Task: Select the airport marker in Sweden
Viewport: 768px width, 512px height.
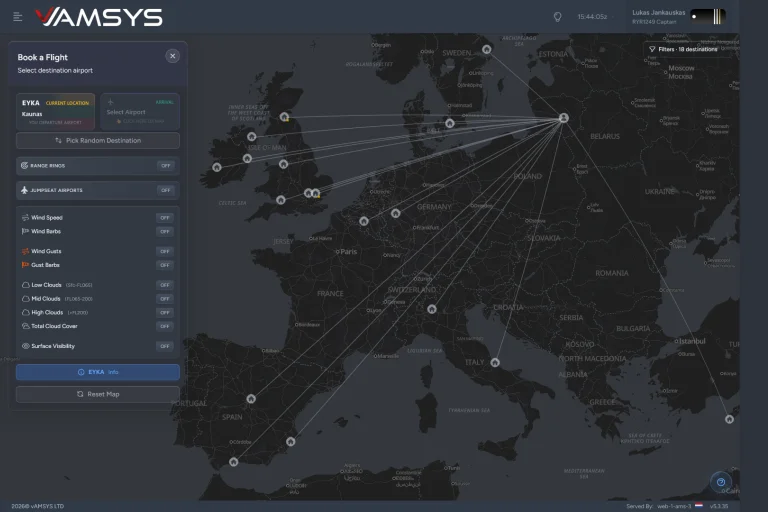Action: (486, 49)
